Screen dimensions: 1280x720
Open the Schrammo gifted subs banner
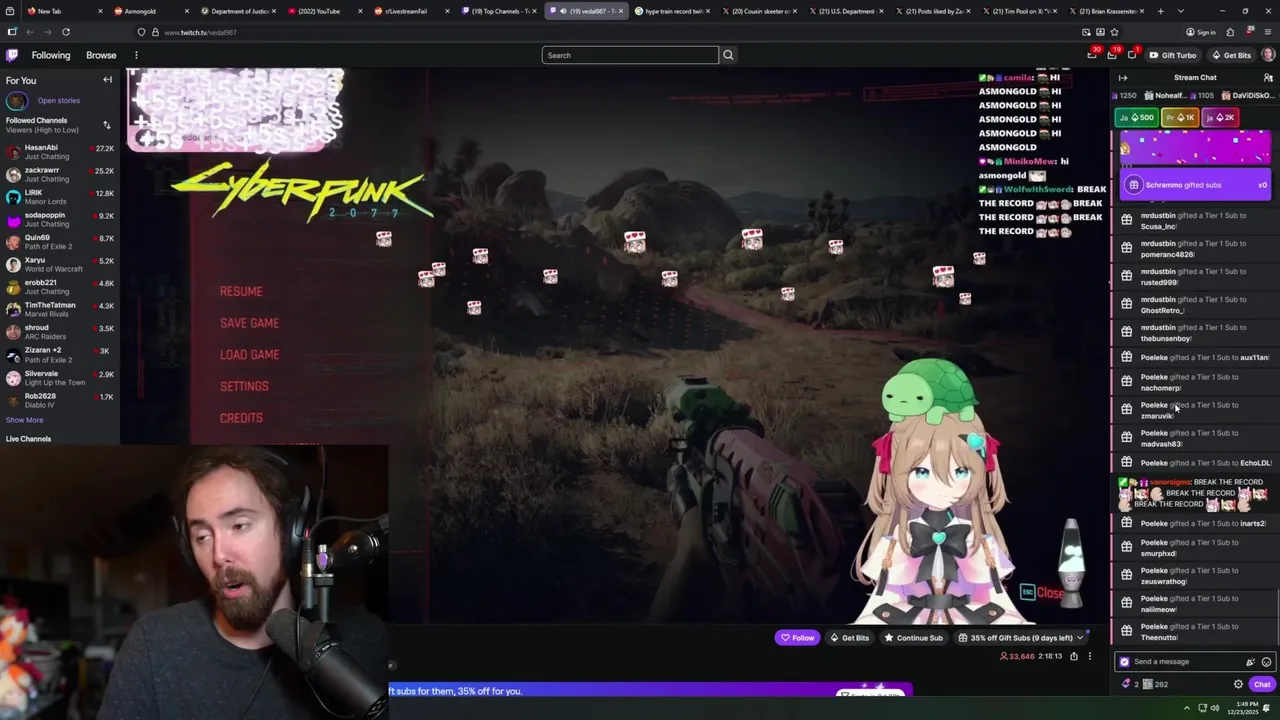click(x=1195, y=185)
